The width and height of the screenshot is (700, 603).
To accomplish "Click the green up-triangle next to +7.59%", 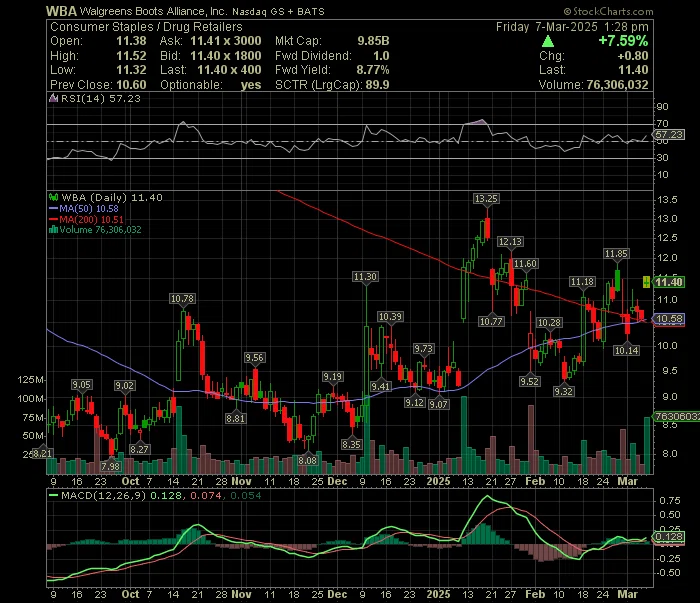I will pyautogui.click(x=548, y=42).
